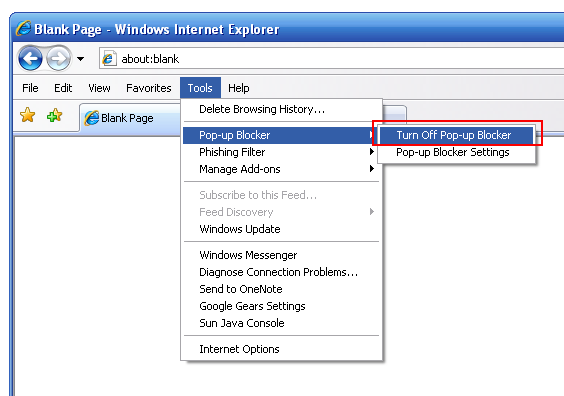
Task: Click Send to OneNote
Action: [281, 289]
